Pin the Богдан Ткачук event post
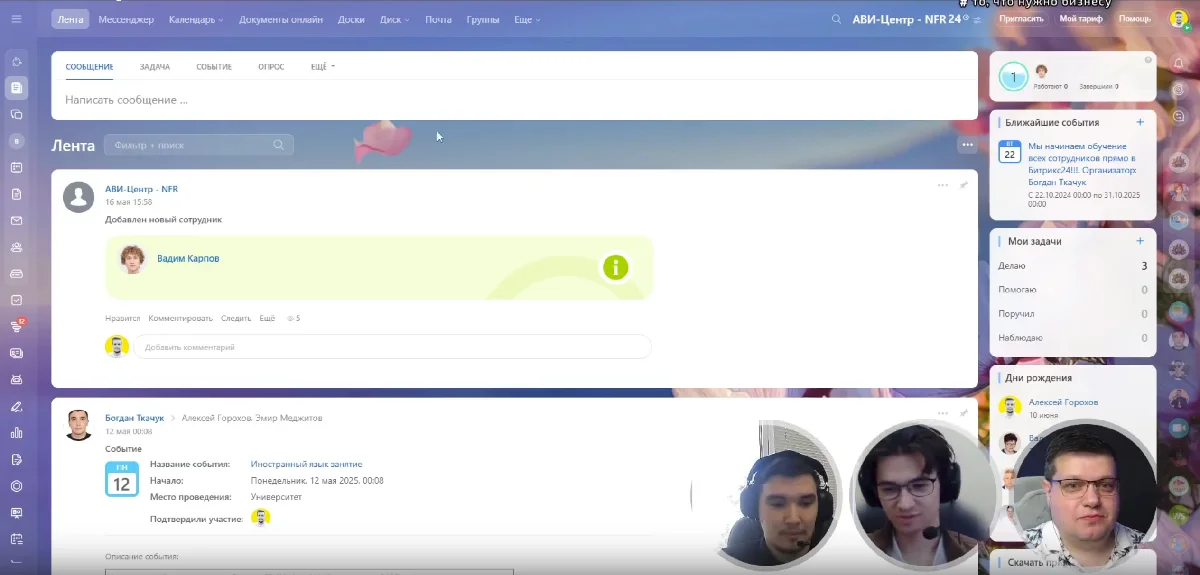 tap(964, 413)
